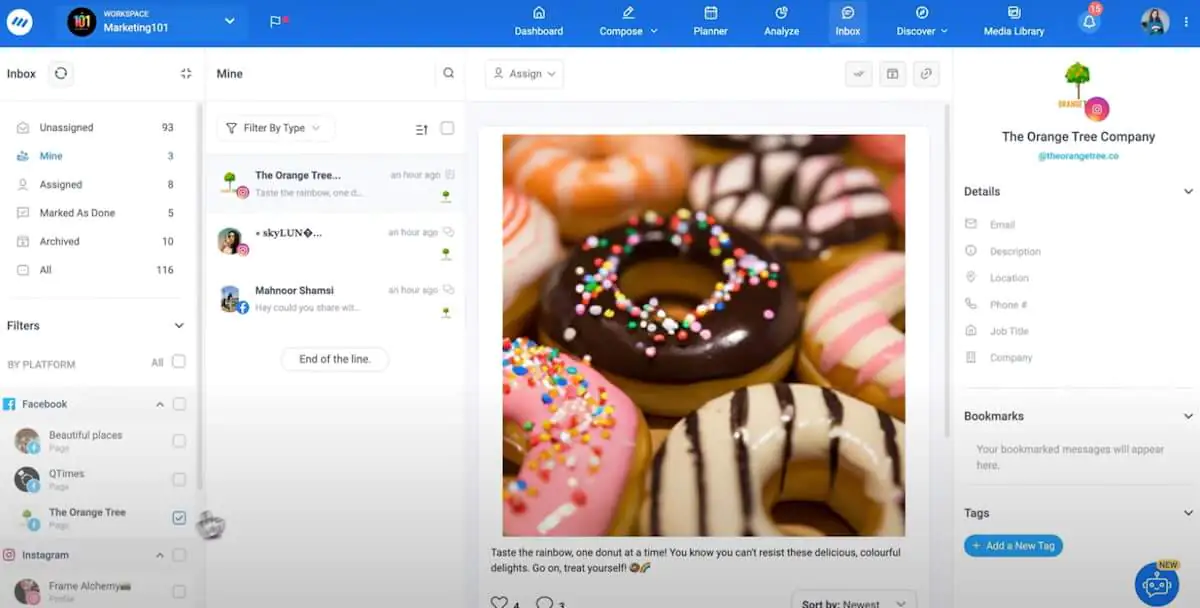Open the chatbot assistant marked NEW
Image resolution: width=1200 pixels, height=608 pixels.
[1157, 584]
